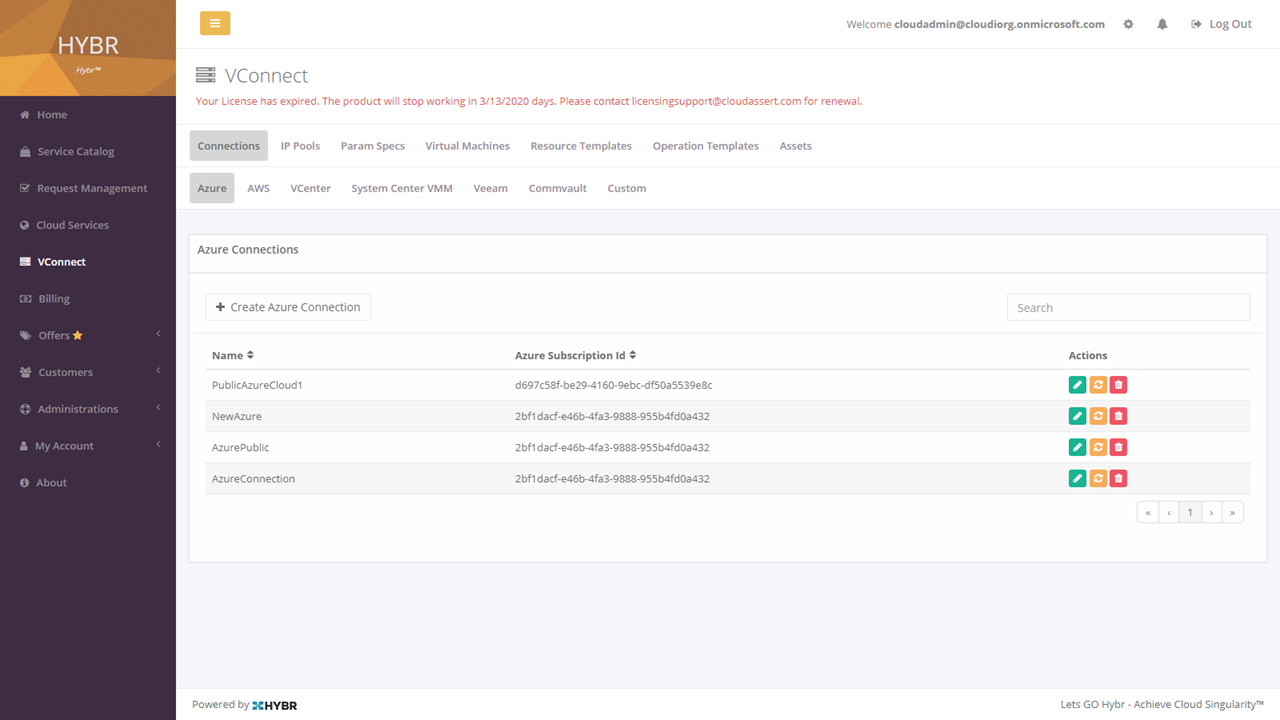
Task: Refresh the AzureConnection entry
Action: pos(1098,479)
